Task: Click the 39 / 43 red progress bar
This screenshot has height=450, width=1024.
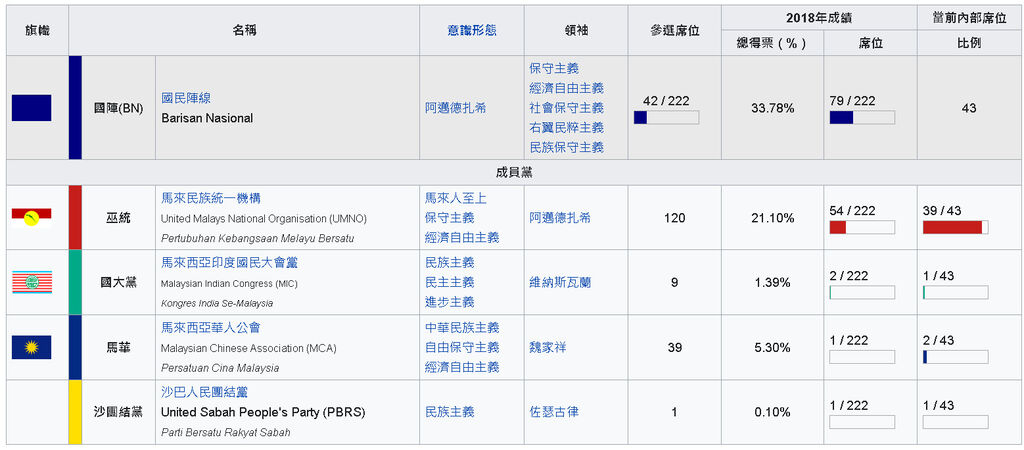Action: coord(955,227)
